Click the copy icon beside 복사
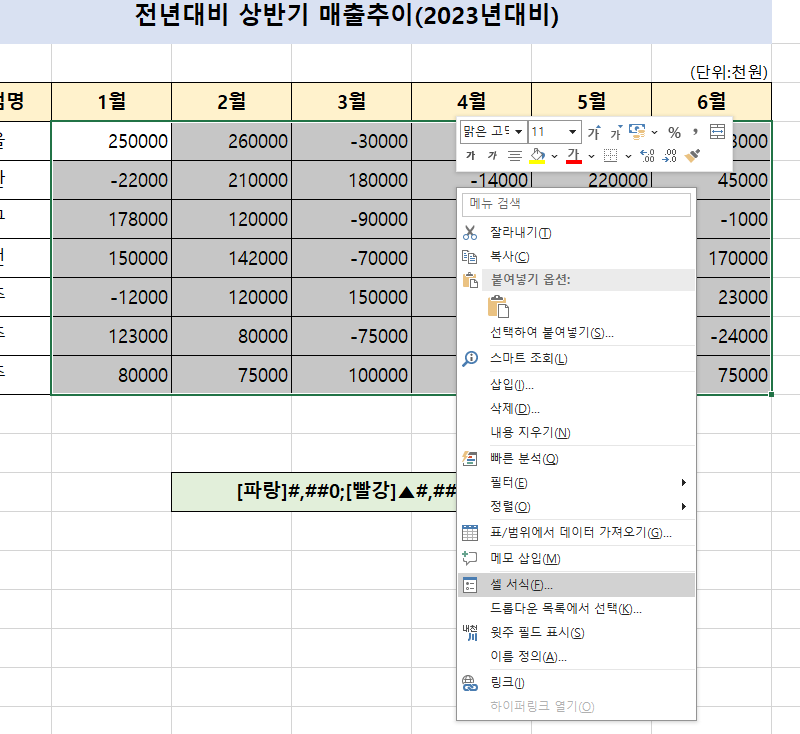 click(x=470, y=257)
